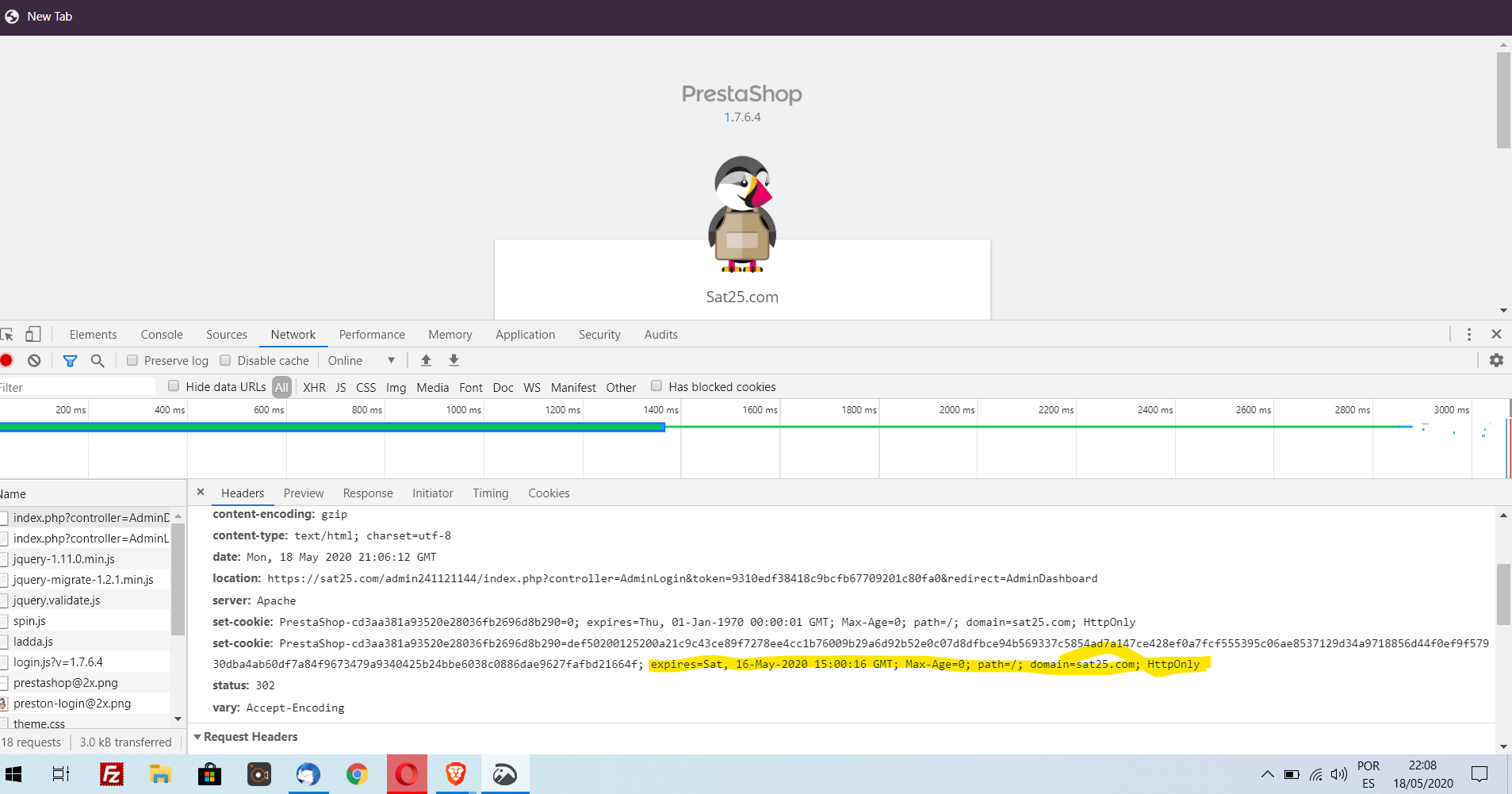Click the headers pane scrollbar thumb
This screenshot has width=1512, height=794.
click(x=1503, y=594)
